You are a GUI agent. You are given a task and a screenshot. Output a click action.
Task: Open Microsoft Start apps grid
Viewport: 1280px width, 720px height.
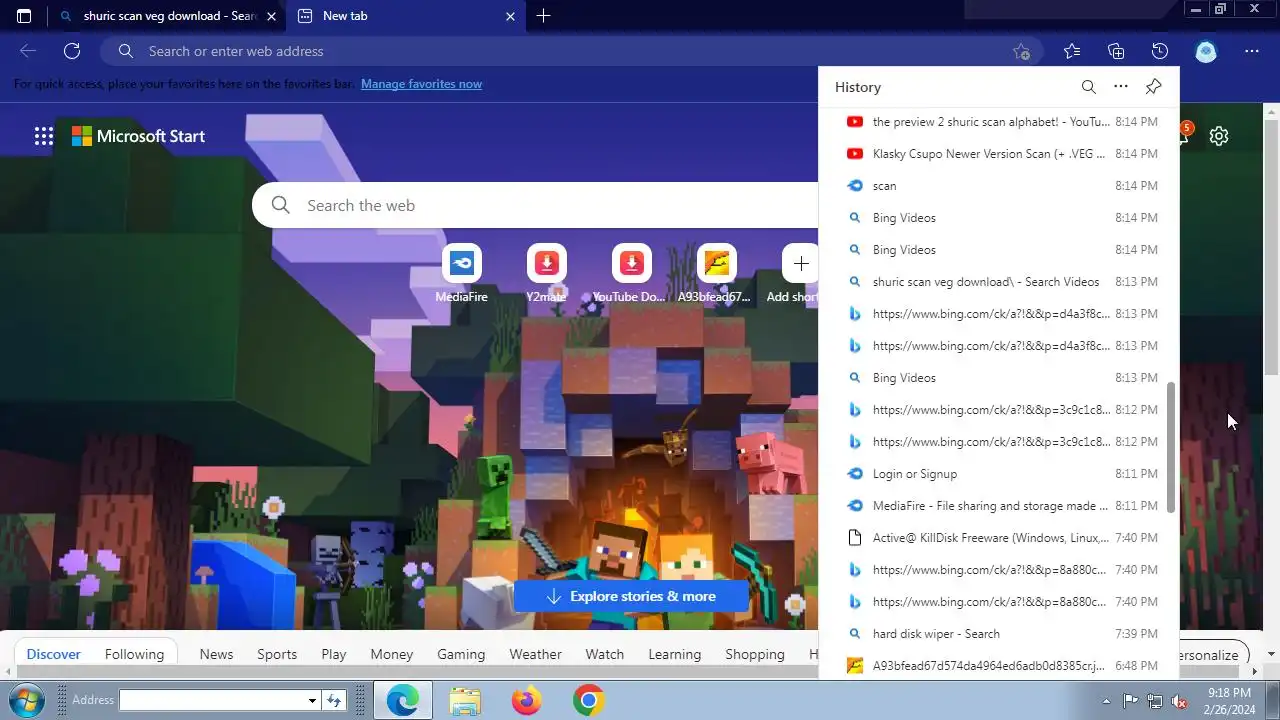point(44,136)
